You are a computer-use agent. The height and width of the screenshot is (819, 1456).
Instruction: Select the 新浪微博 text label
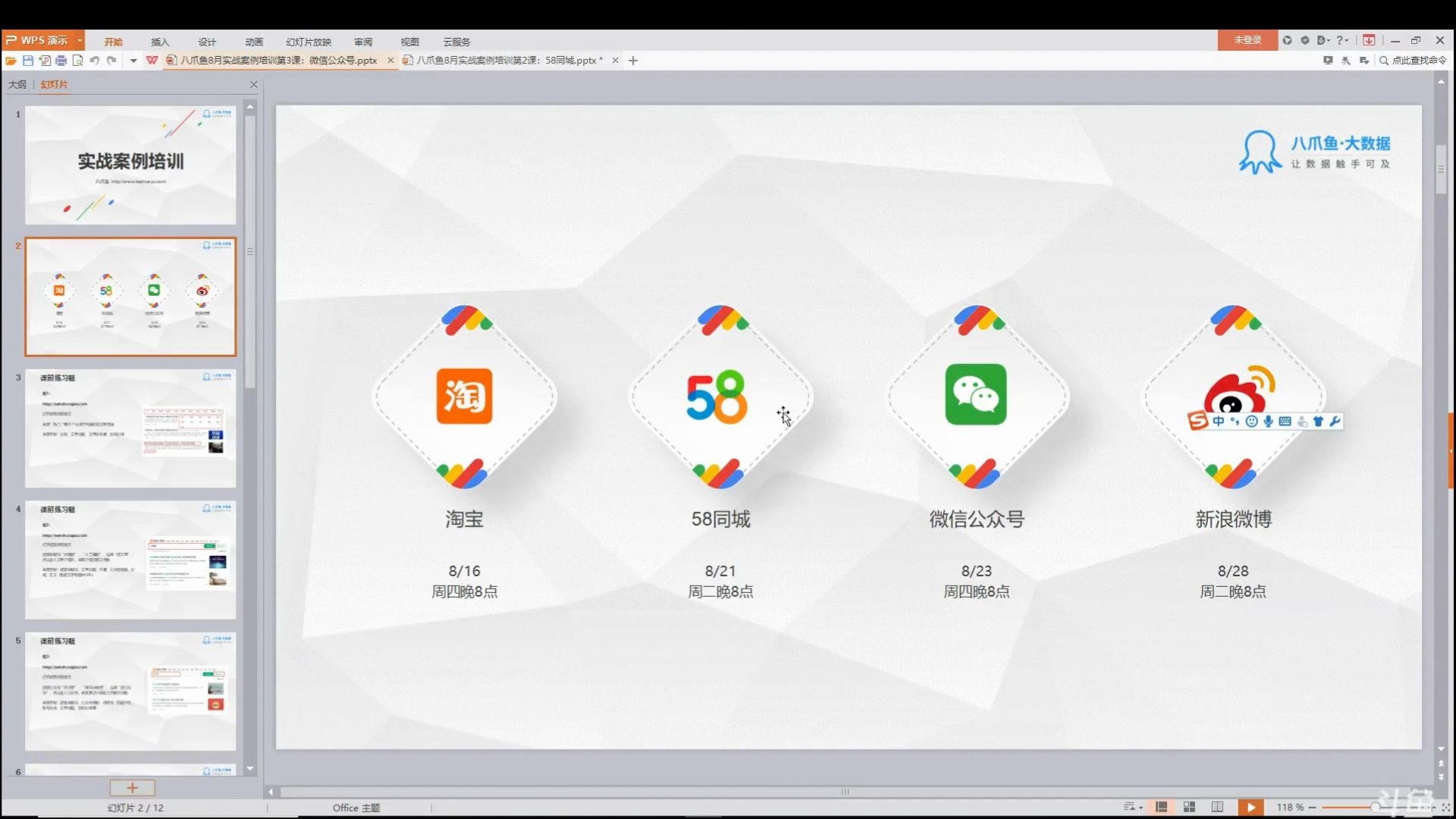click(1234, 519)
